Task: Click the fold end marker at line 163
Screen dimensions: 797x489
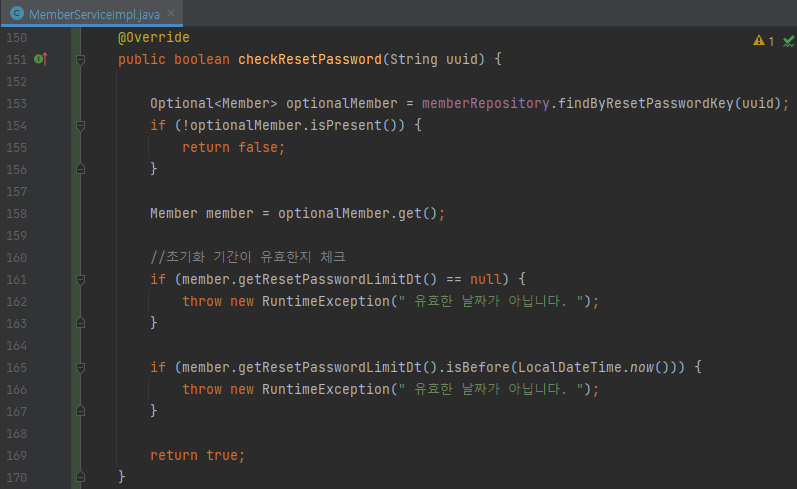Action: [80, 323]
